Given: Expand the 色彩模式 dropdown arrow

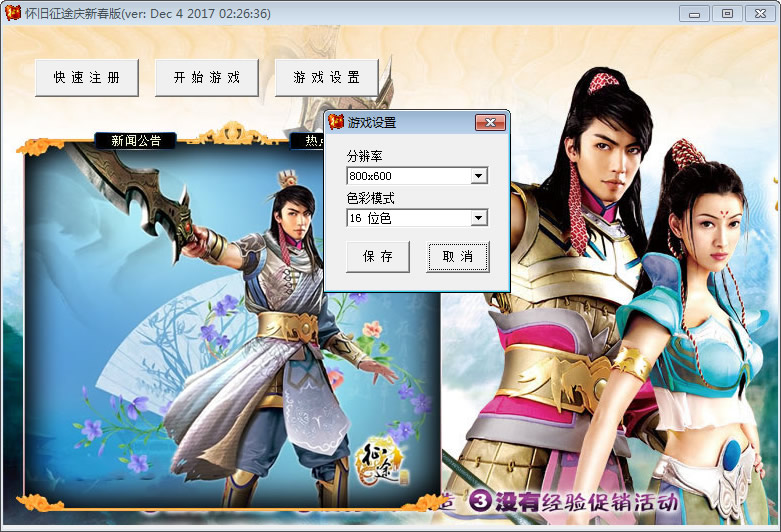Looking at the screenshot, I should click(479, 218).
